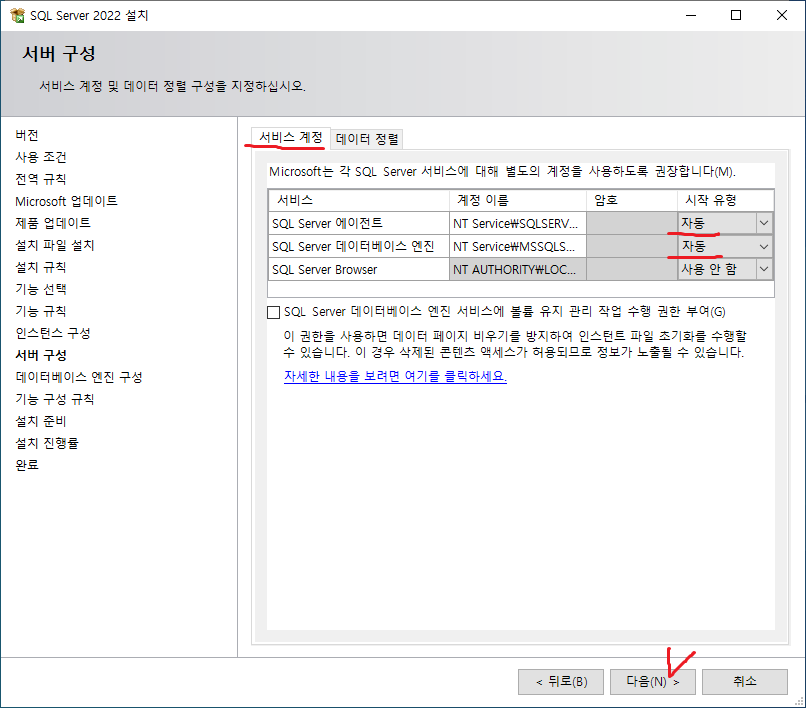Select the SQL Server 데이터베이스 엔진 account name cell

pyautogui.click(x=518, y=246)
